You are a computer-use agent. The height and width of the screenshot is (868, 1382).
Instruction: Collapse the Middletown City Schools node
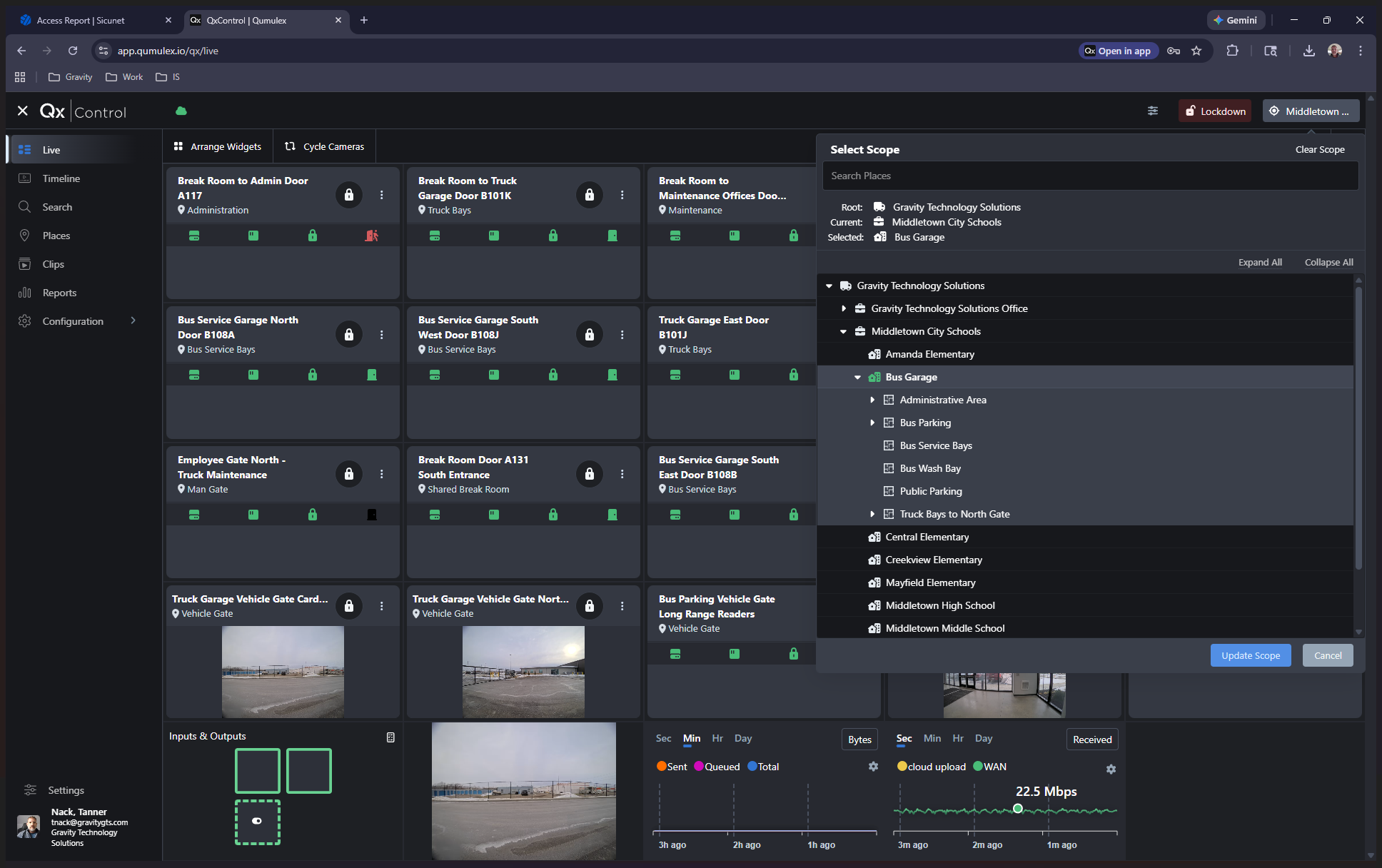pos(844,331)
